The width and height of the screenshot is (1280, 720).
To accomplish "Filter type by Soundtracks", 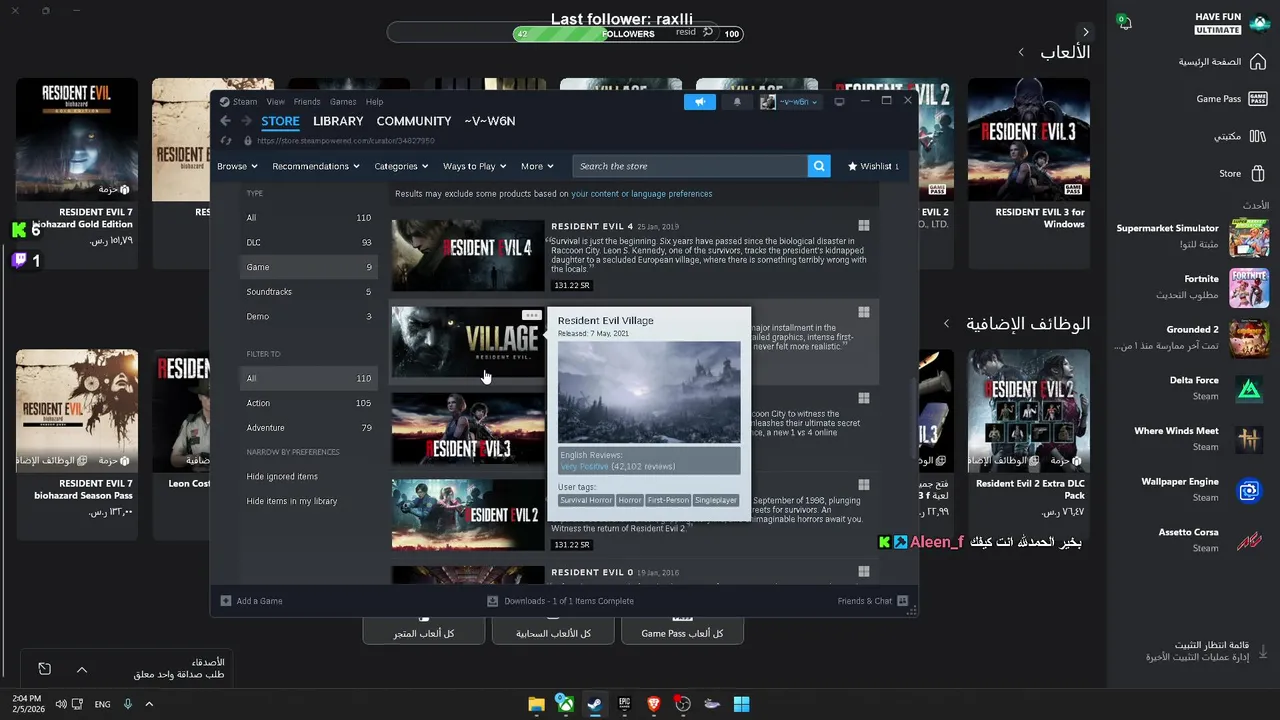I will [x=309, y=292].
